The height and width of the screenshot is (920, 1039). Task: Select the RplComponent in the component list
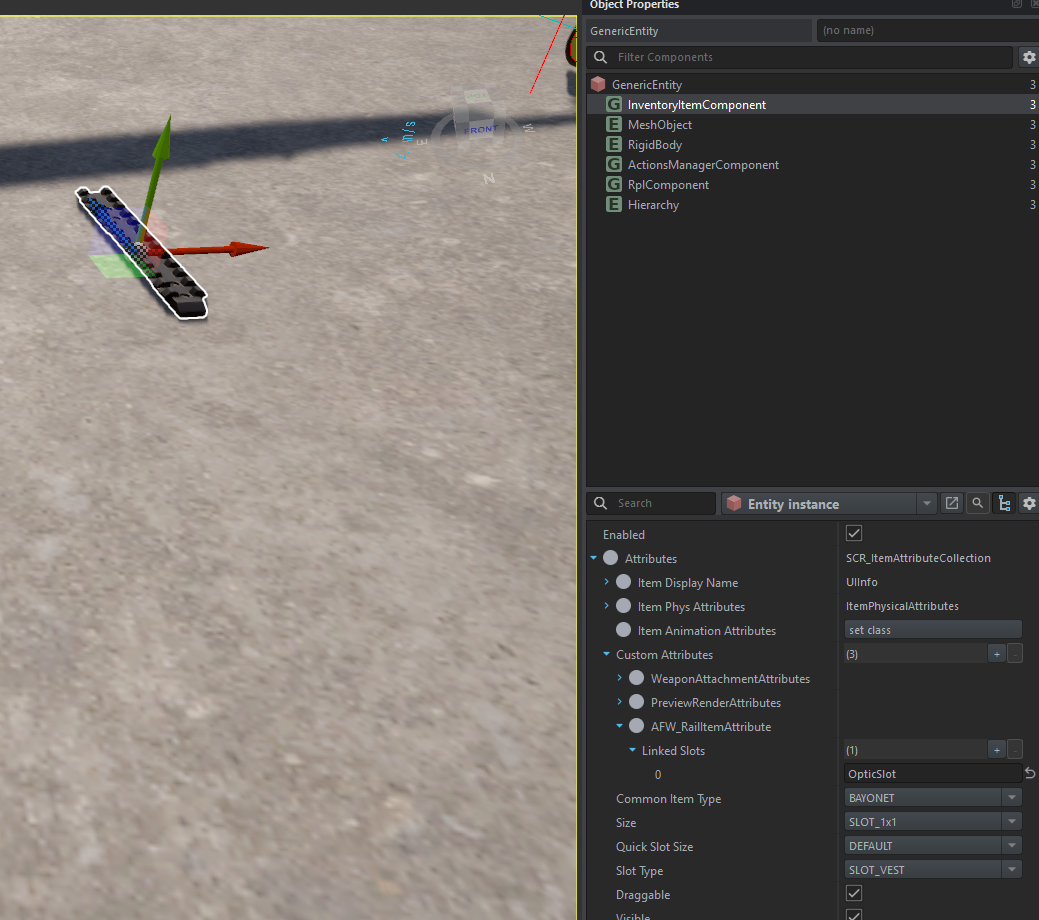coord(668,185)
